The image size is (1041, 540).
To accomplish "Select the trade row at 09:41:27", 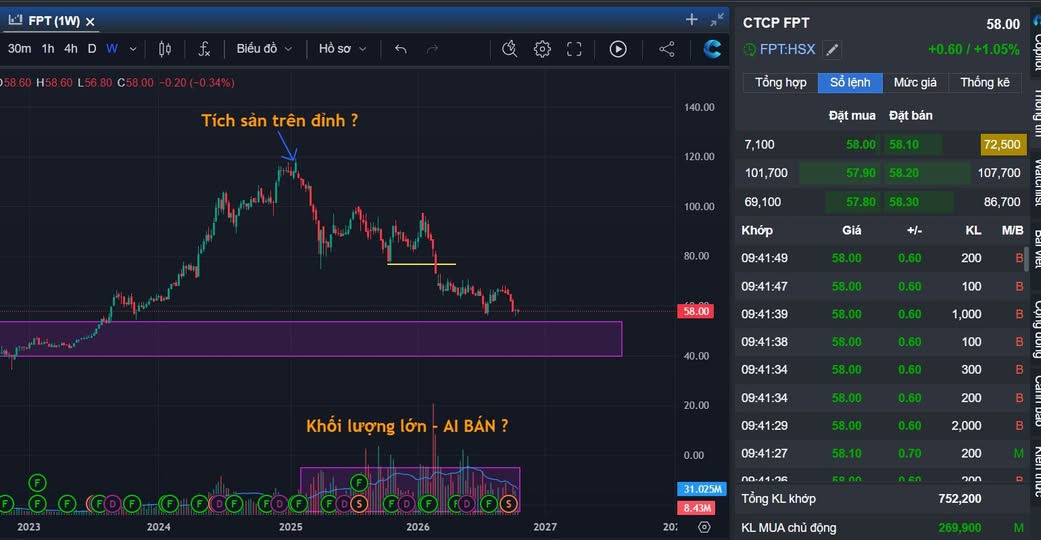I will coord(882,454).
